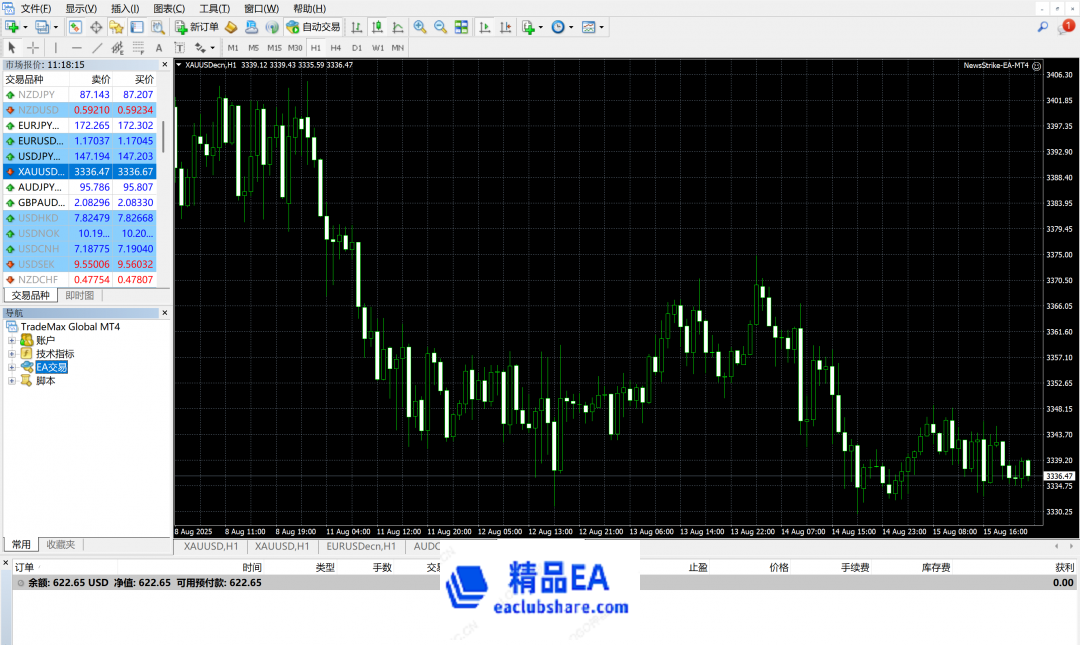Screen dimensions: 1080x645
Task: Switch chart timeframe to H4
Action: [335, 48]
